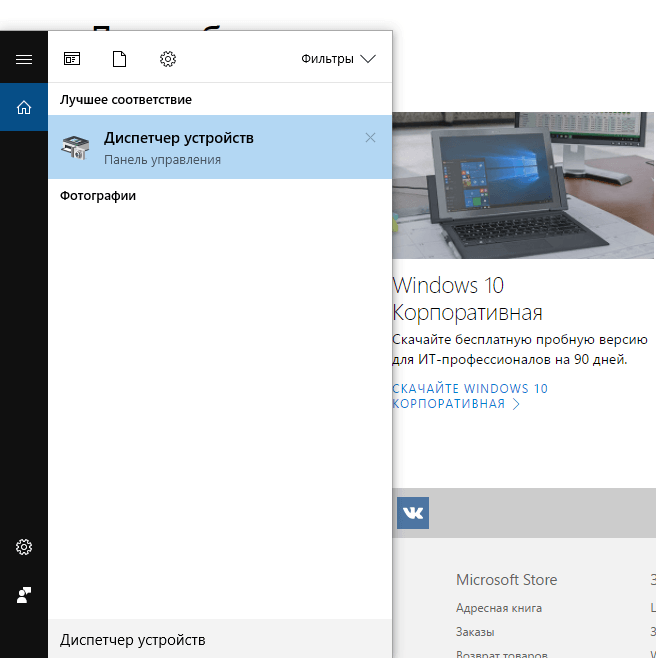Select the Фотографии category heading
656x658 pixels.
(98, 196)
